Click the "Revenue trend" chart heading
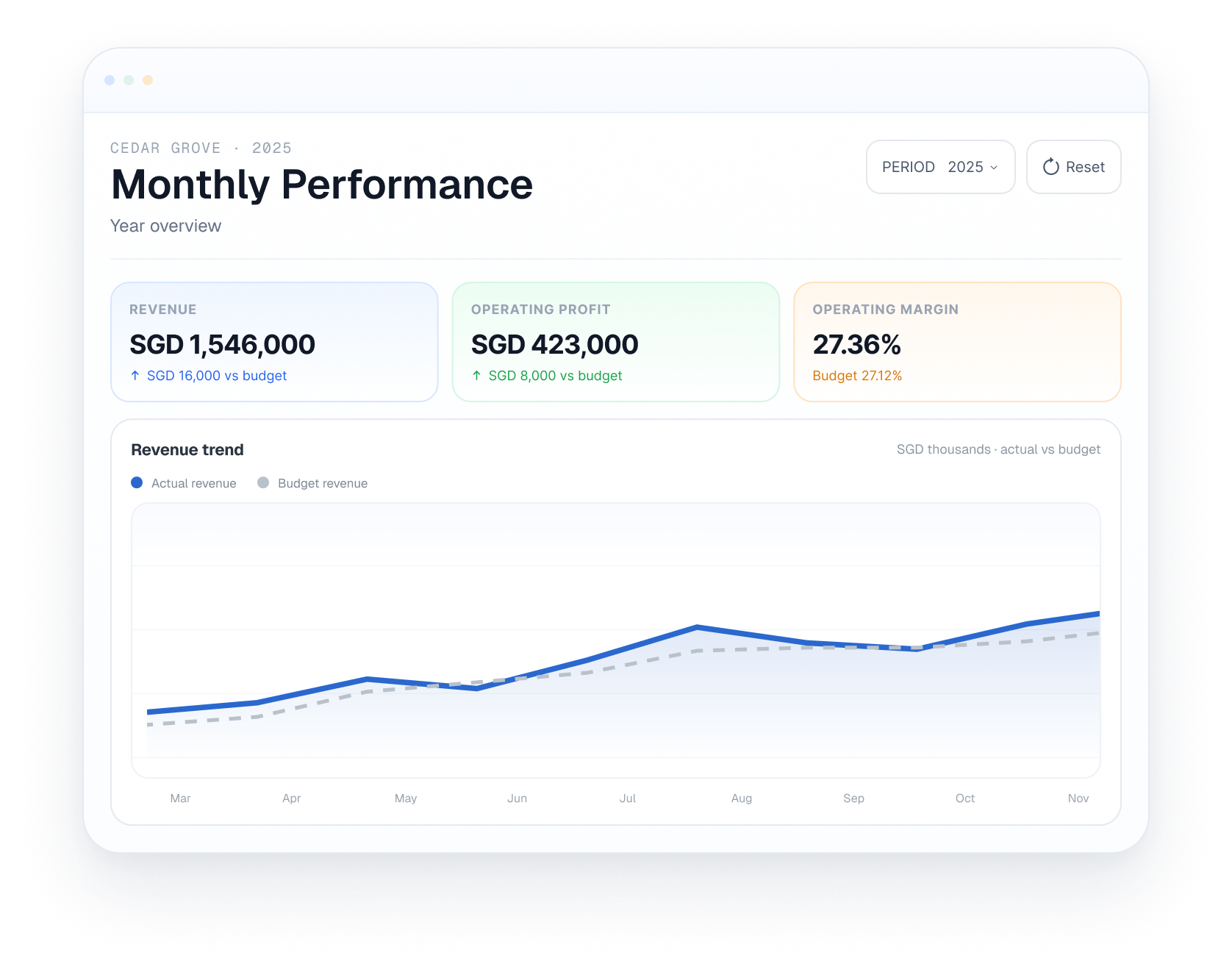The width and height of the screenshot is (1232, 972). coord(187,450)
